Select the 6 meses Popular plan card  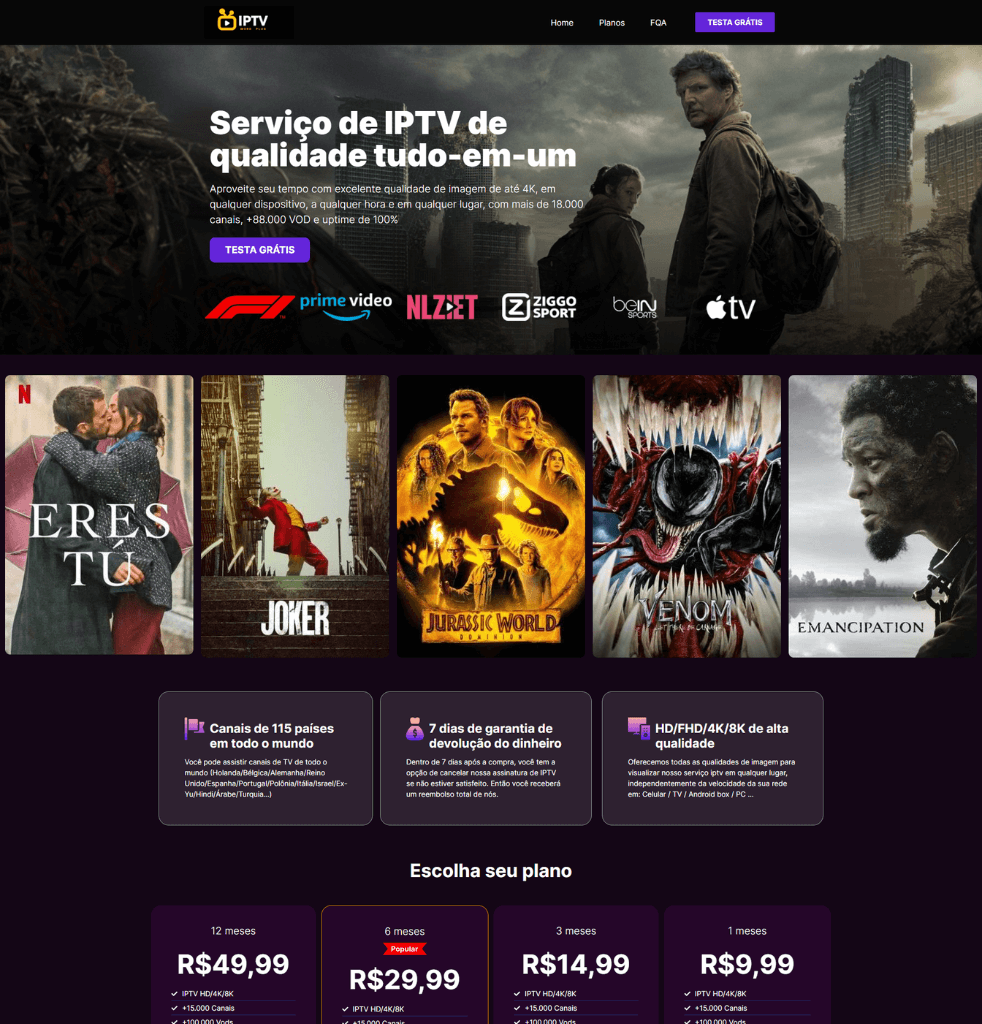[405, 965]
